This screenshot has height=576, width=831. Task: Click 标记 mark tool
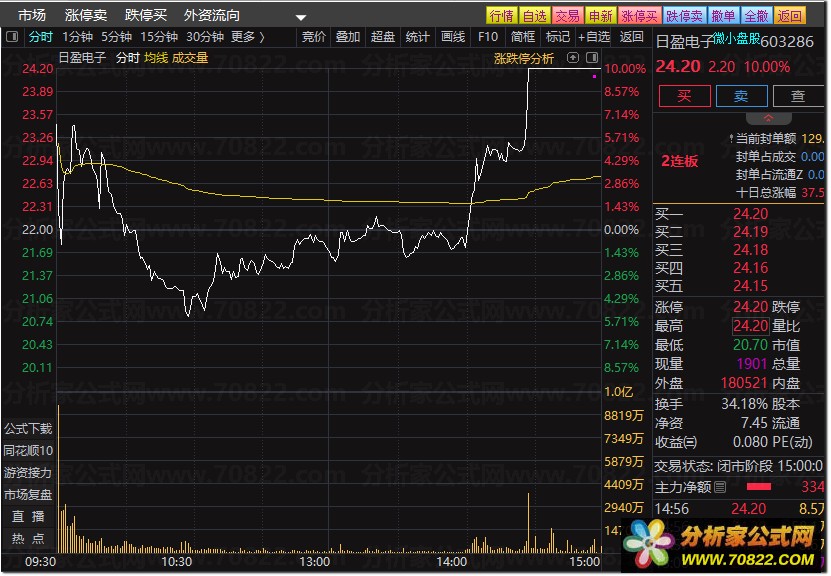click(x=558, y=37)
